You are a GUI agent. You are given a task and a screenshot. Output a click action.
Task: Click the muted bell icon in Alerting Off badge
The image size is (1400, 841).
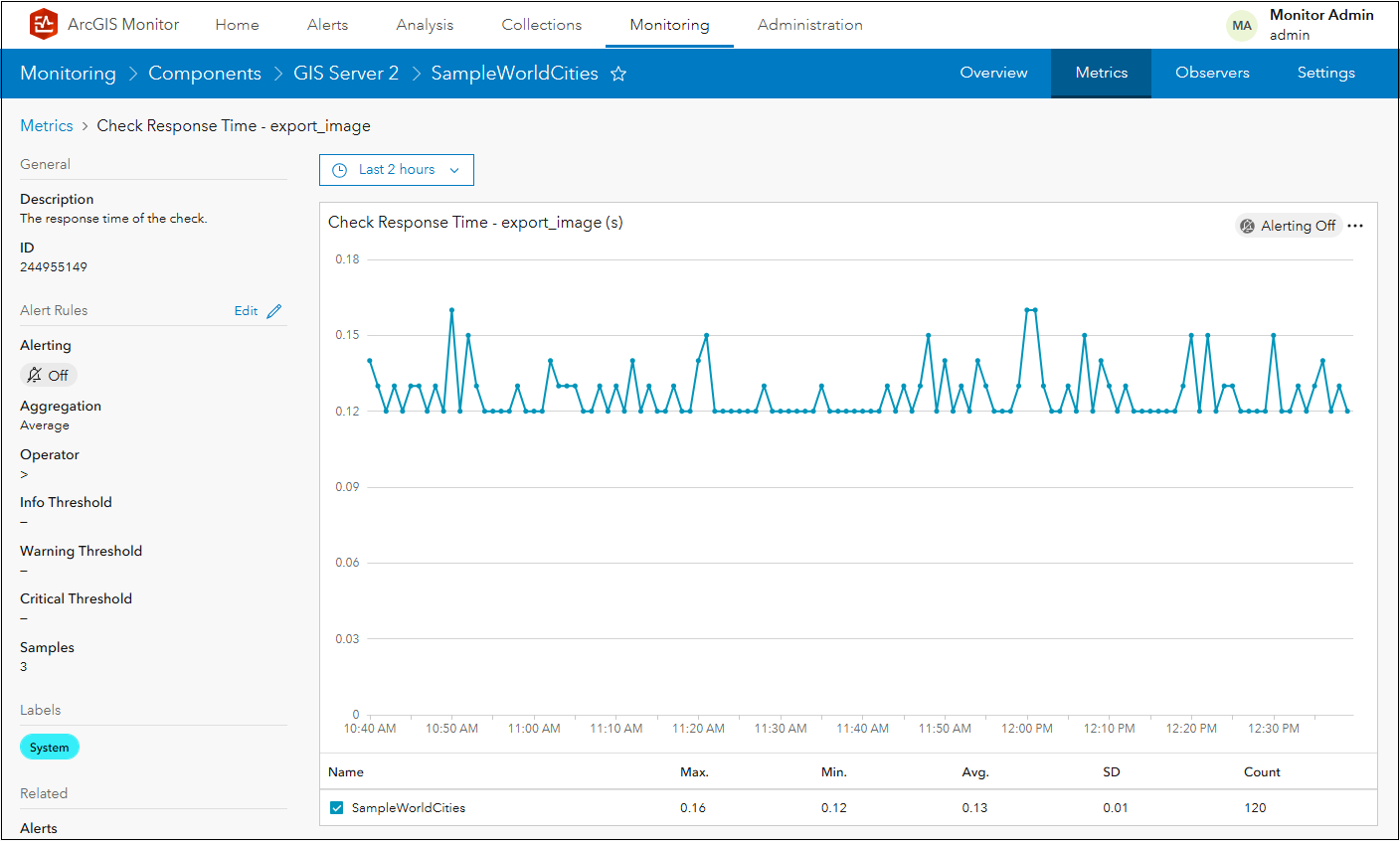pos(1248,226)
